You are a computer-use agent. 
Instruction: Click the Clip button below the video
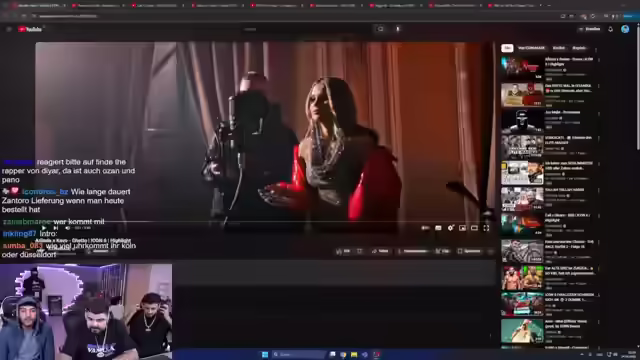(x=442, y=251)
